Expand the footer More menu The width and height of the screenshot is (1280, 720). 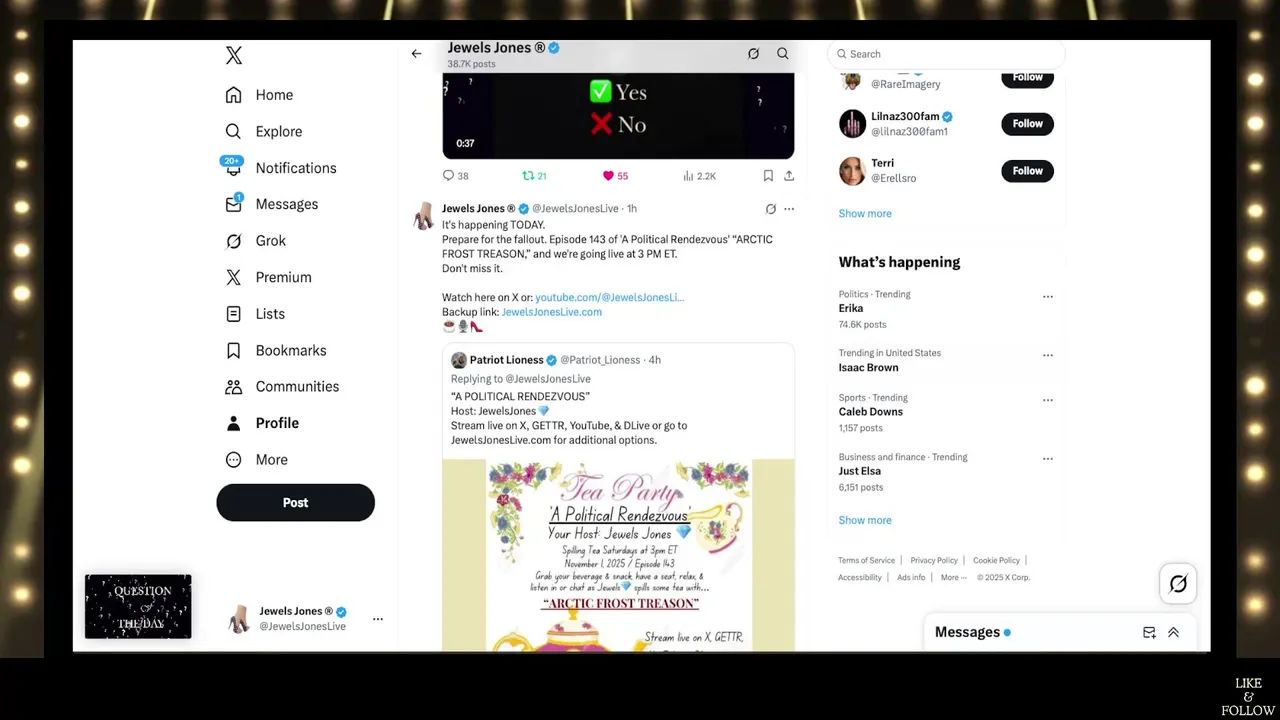coord(953,577)
